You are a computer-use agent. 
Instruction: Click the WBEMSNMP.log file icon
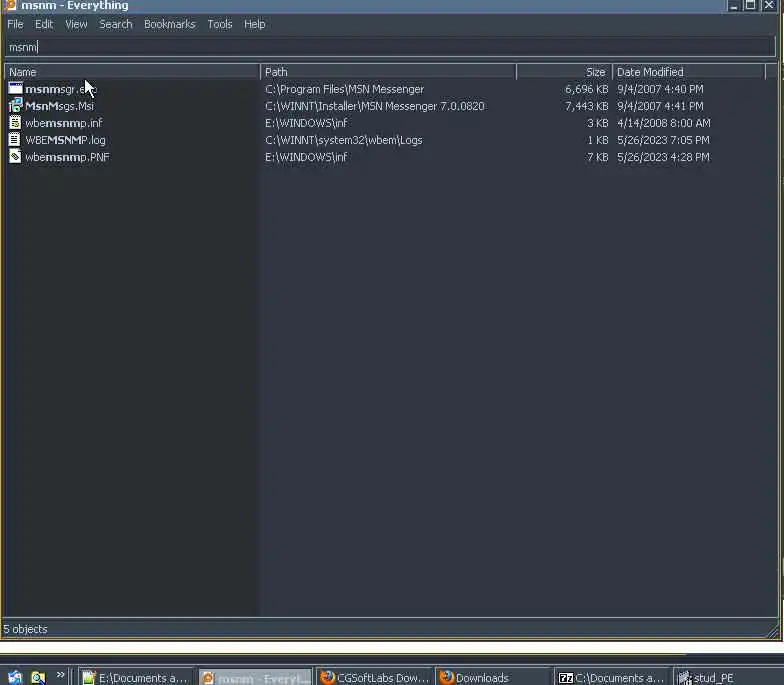tap(15, 140)
